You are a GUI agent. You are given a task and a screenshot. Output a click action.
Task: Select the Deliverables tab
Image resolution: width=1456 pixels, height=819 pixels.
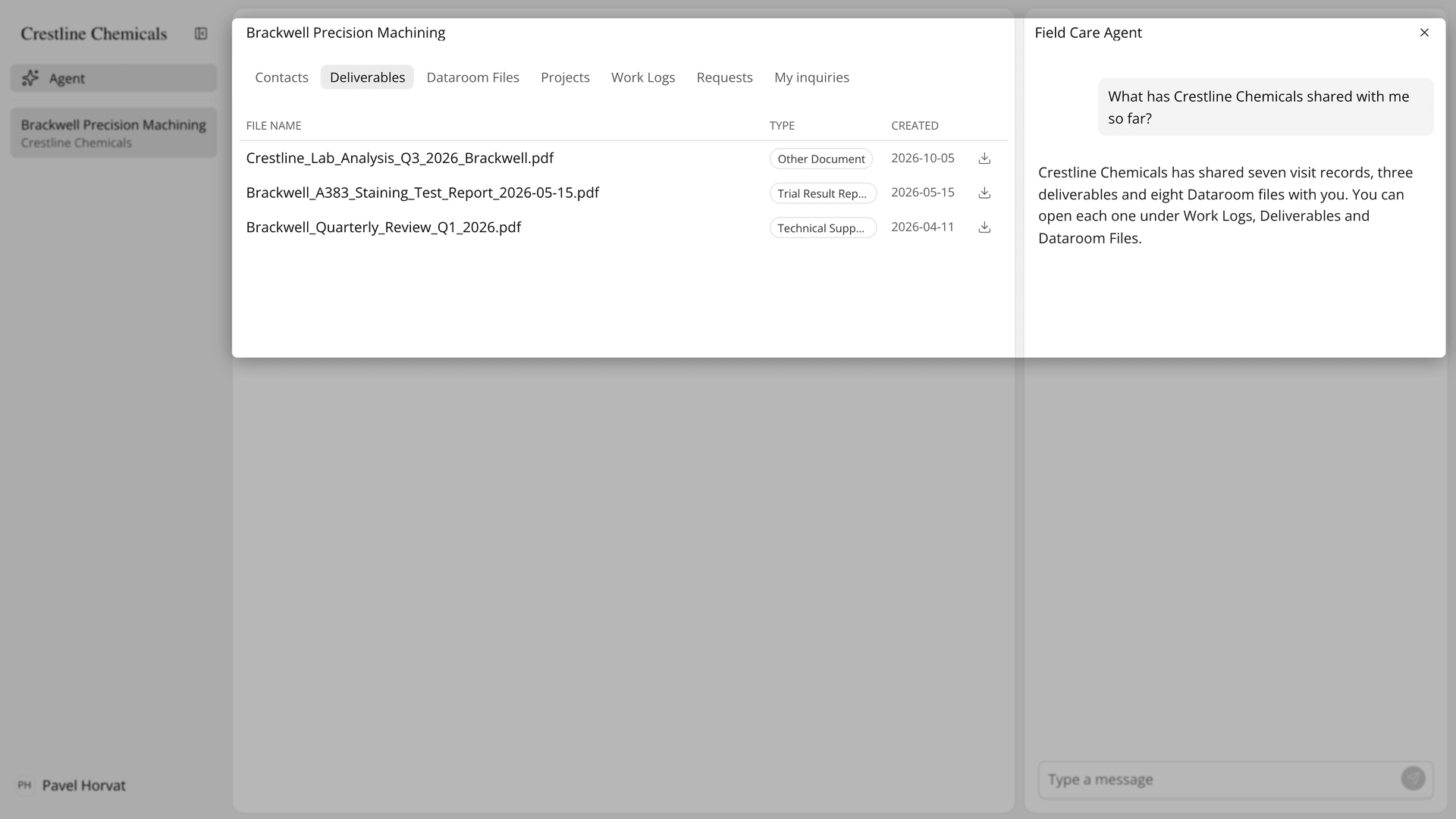[367, 77]
